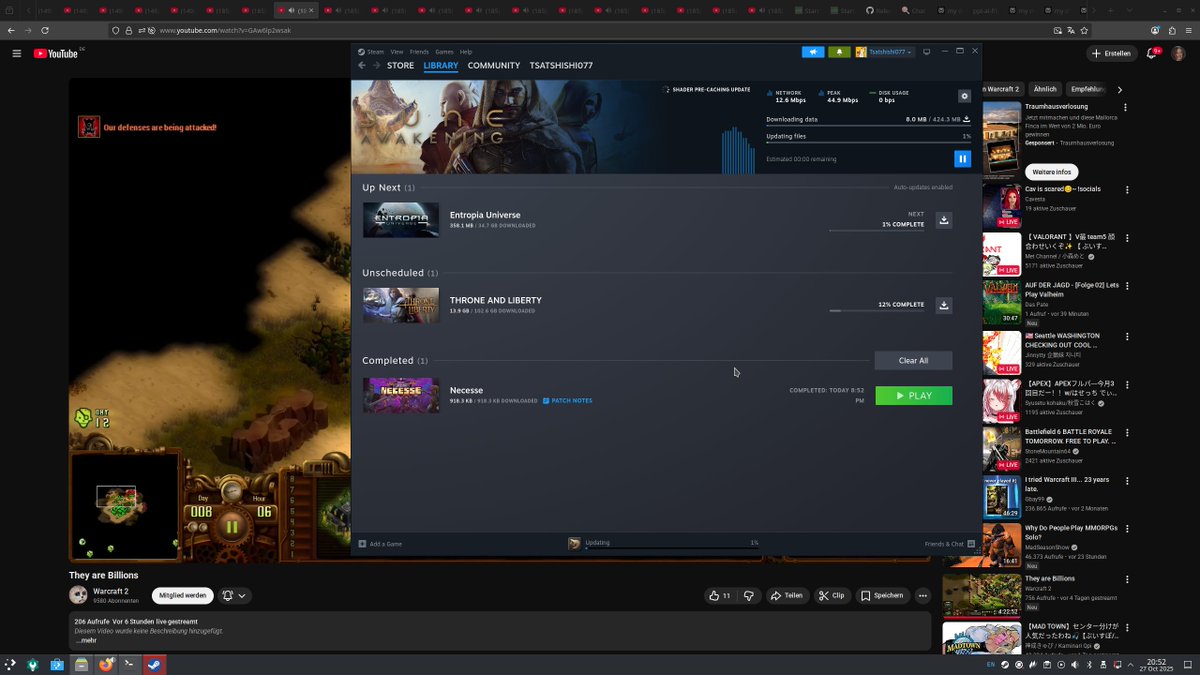The height and width of the screenshot is (675, 1200).
Task: Click taskbar clock 20:52
Action: (1156, 665)
